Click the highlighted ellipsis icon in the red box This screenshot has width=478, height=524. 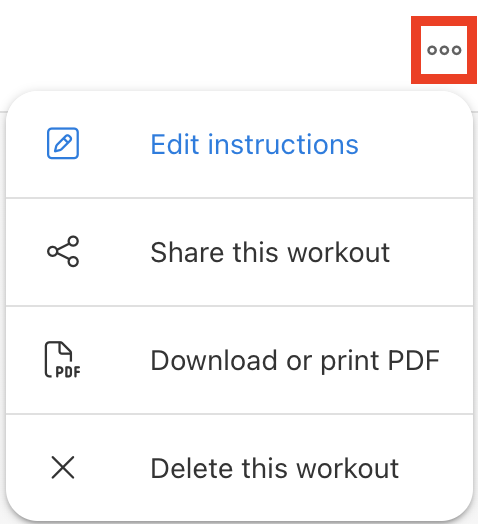[444, 50]
